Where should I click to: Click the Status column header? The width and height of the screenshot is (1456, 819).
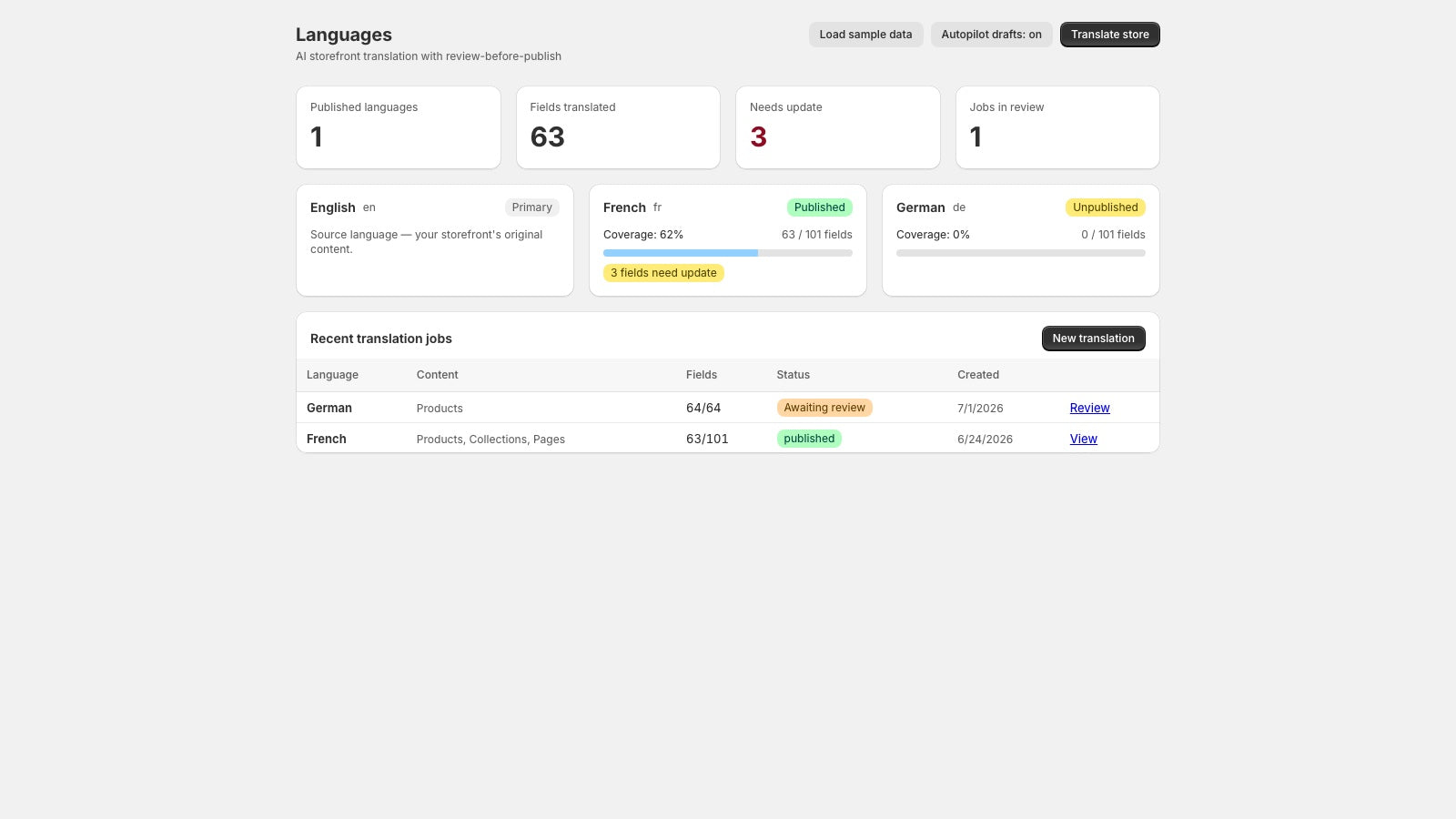click(x=793, y=375)
